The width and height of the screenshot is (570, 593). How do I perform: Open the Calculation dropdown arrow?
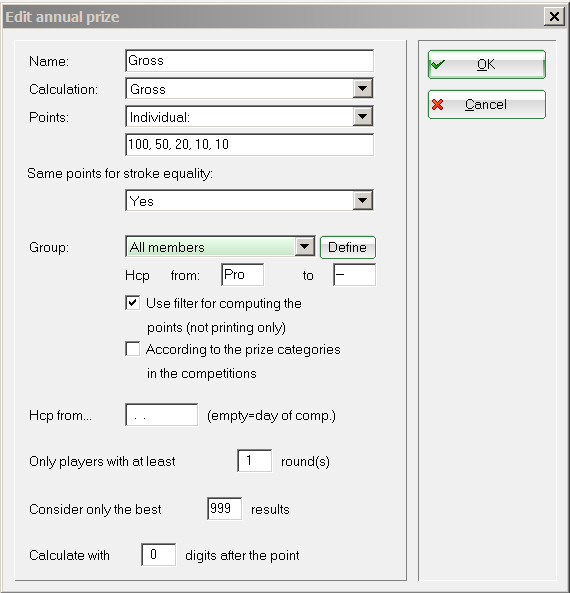(x=362, y=88)
